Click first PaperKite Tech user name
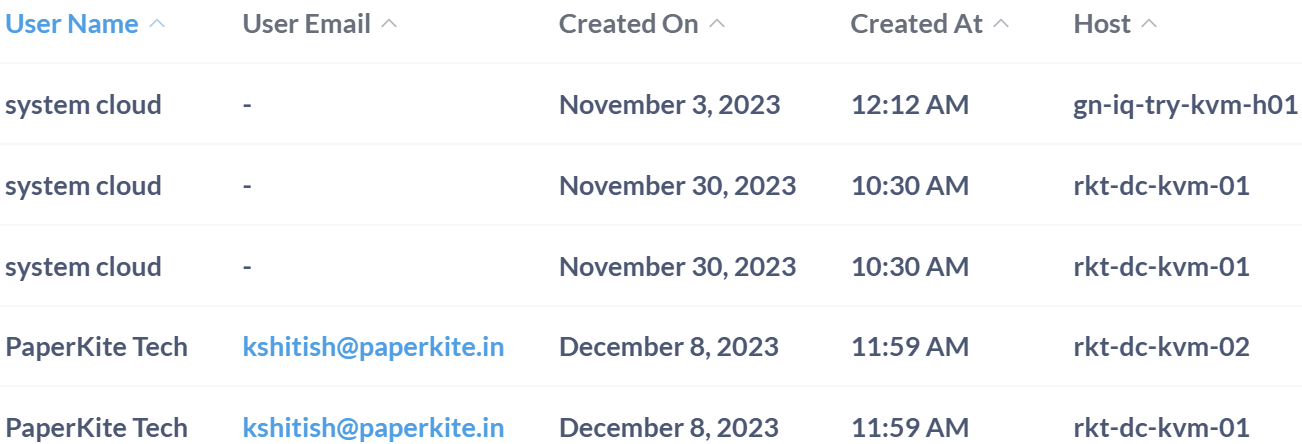The image size is (1302, 444). coord(96,347)
